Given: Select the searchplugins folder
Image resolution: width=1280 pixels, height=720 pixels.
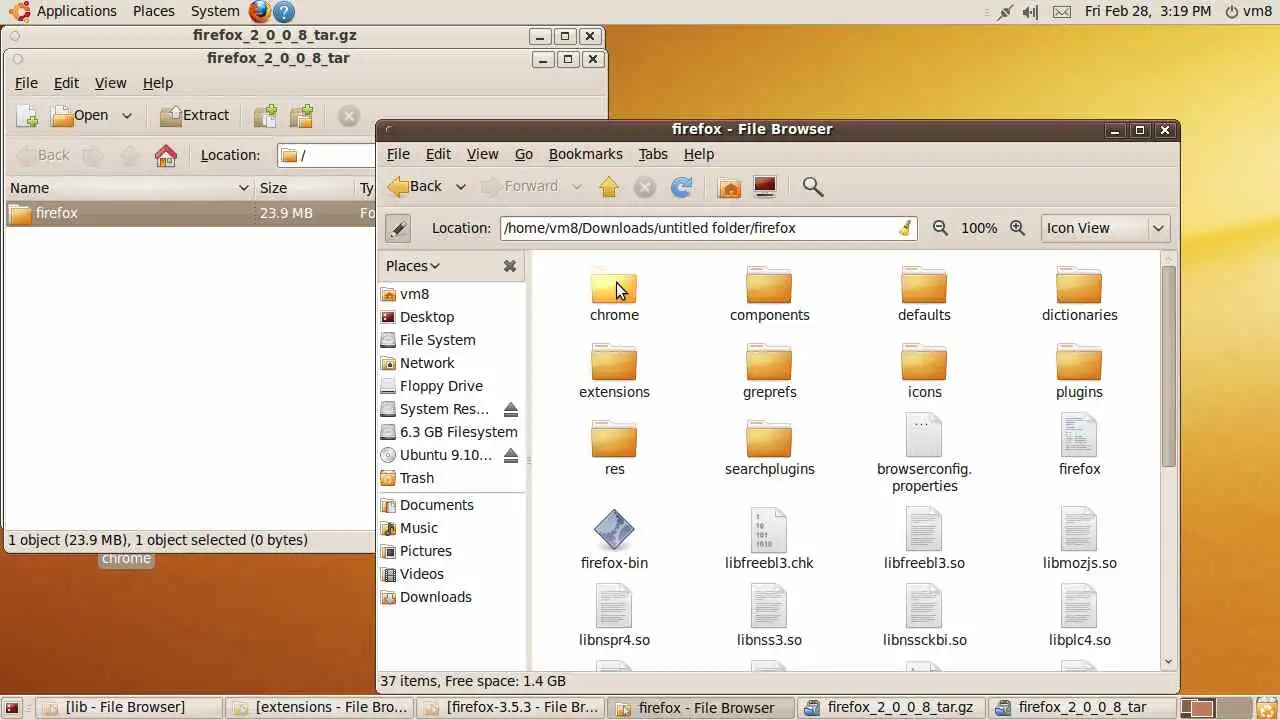Looking at the screenshot, I should (x=769, y=449).
